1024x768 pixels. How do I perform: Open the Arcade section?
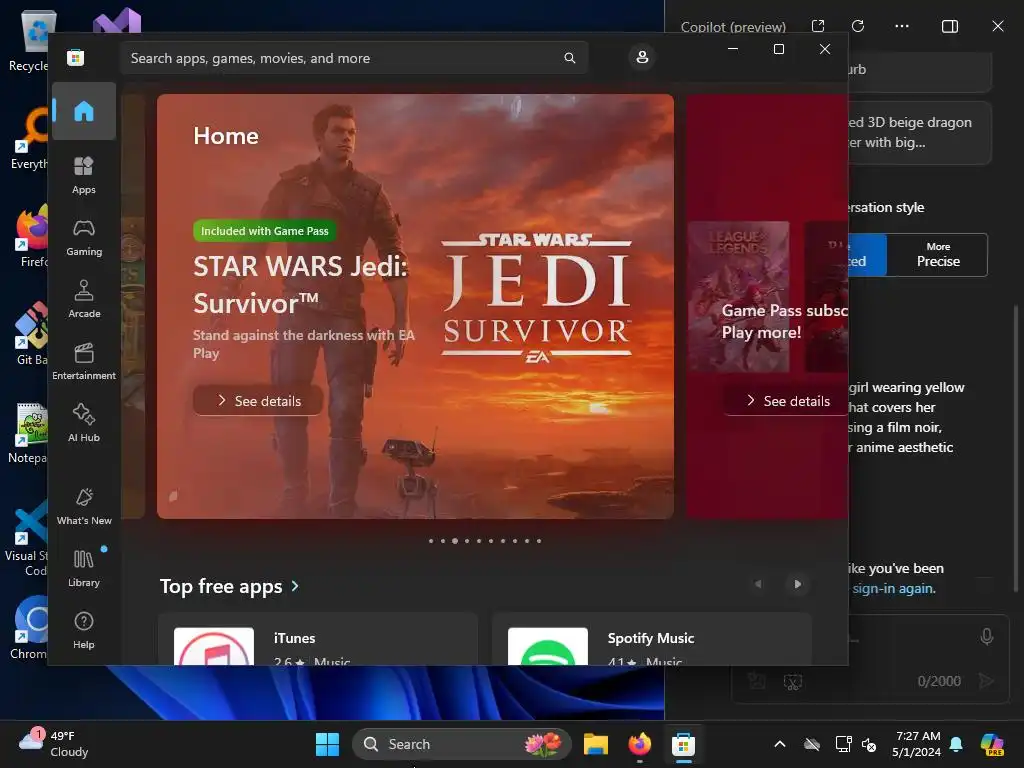[x=84, y=299]
